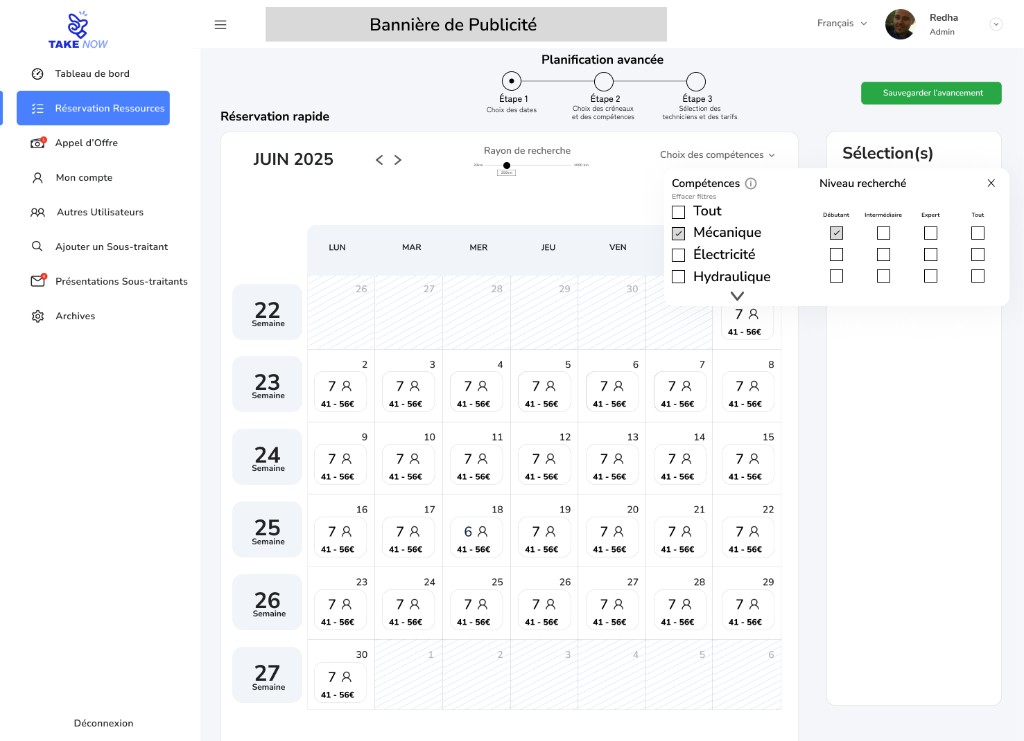
Task: Click the Compétences info icon
Action: pyautogui.click(x=751, y=184)
